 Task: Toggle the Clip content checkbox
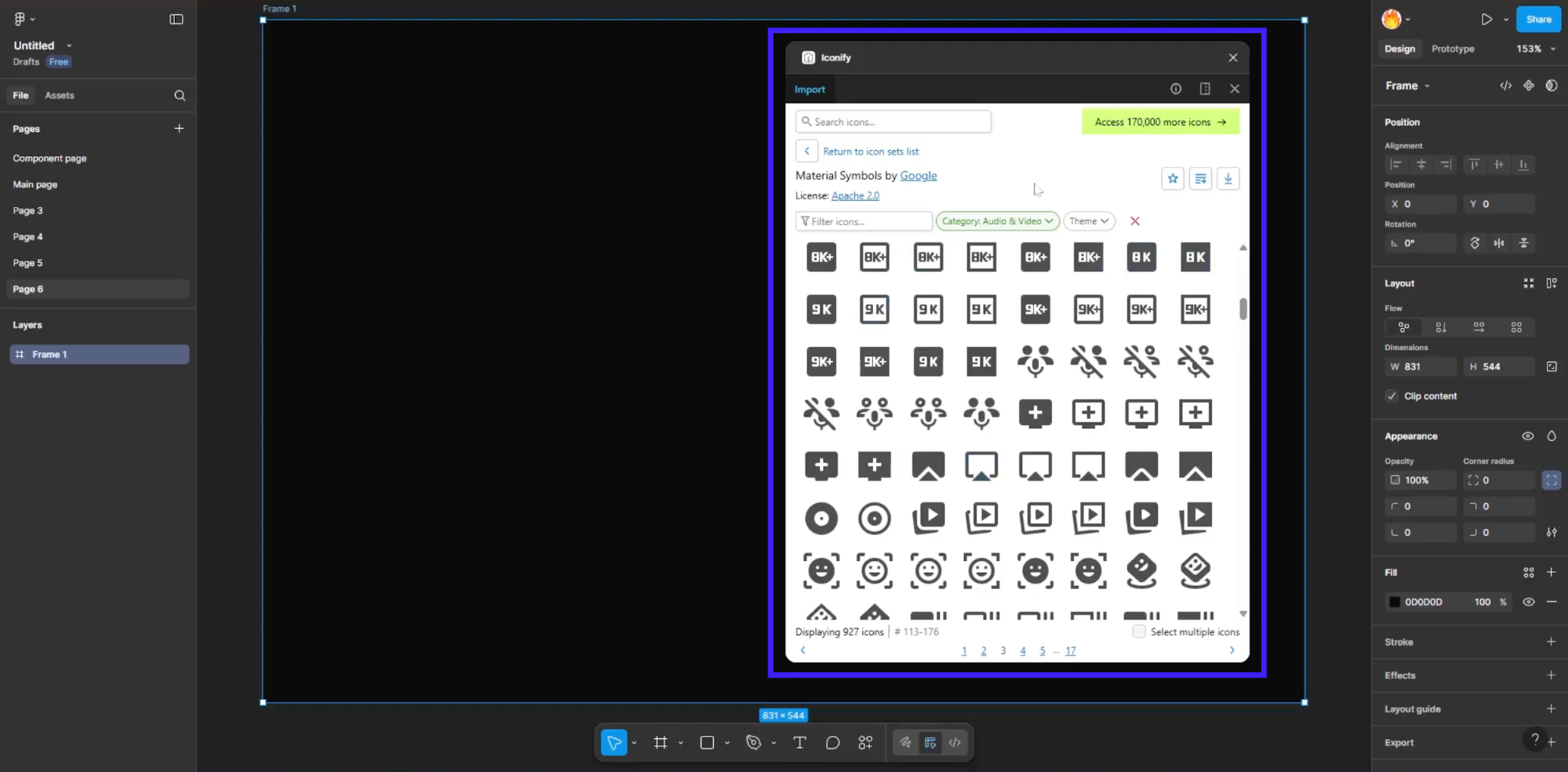[x=1392, y=396]
